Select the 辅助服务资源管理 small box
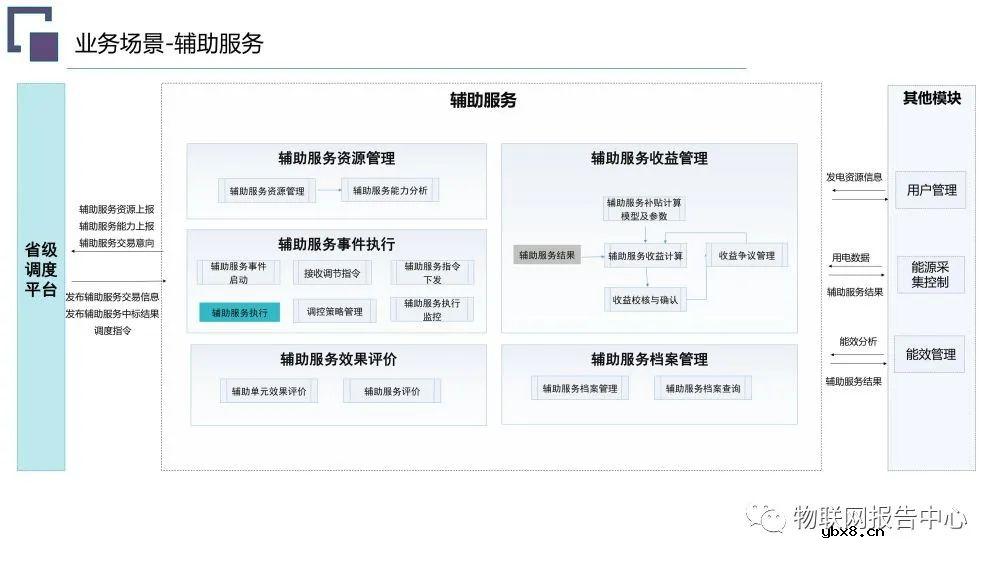This screenshot has width=1000, height=562. 267,191
